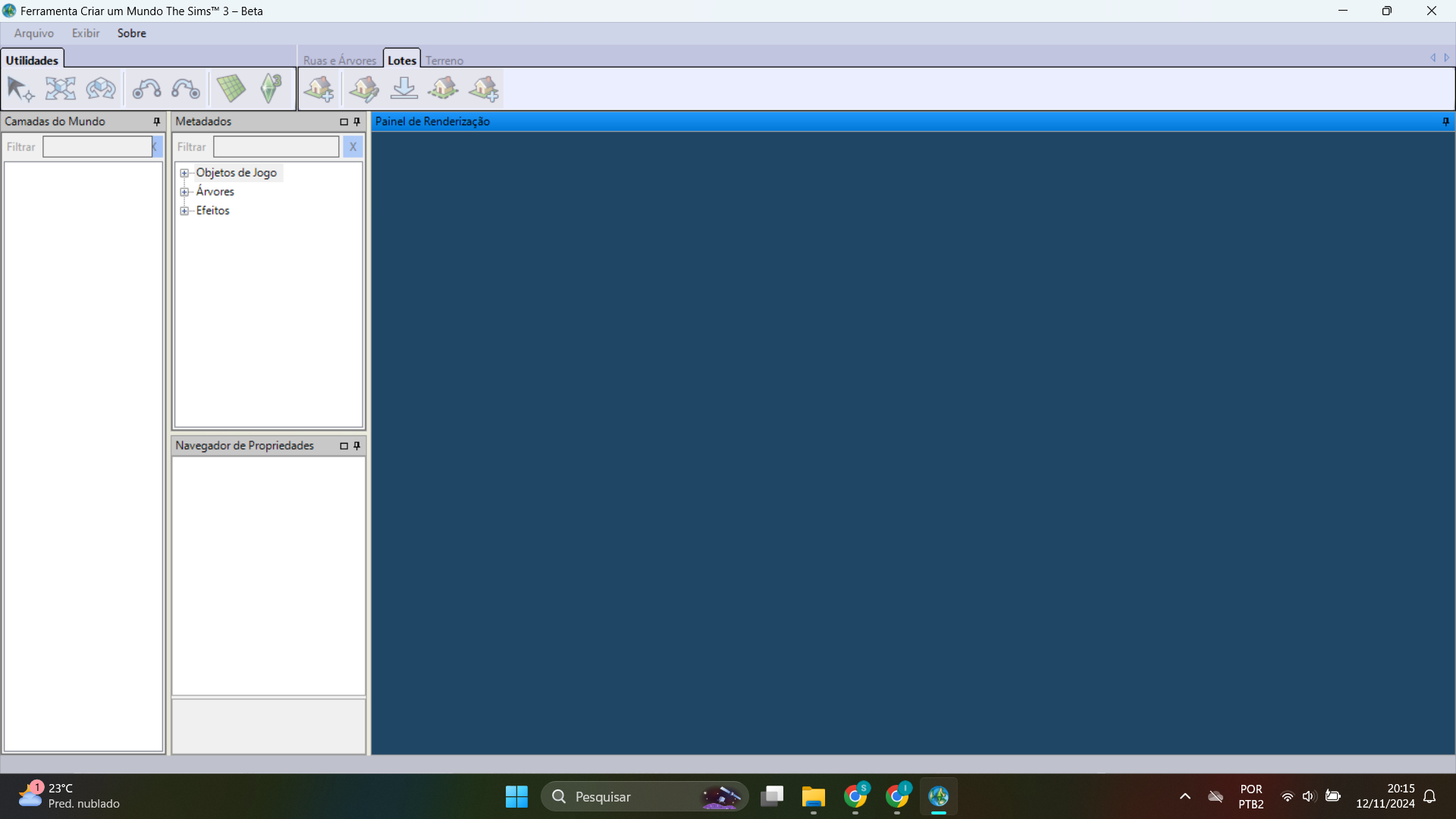
Task: Click the export lot download icon
Action: 404,89
